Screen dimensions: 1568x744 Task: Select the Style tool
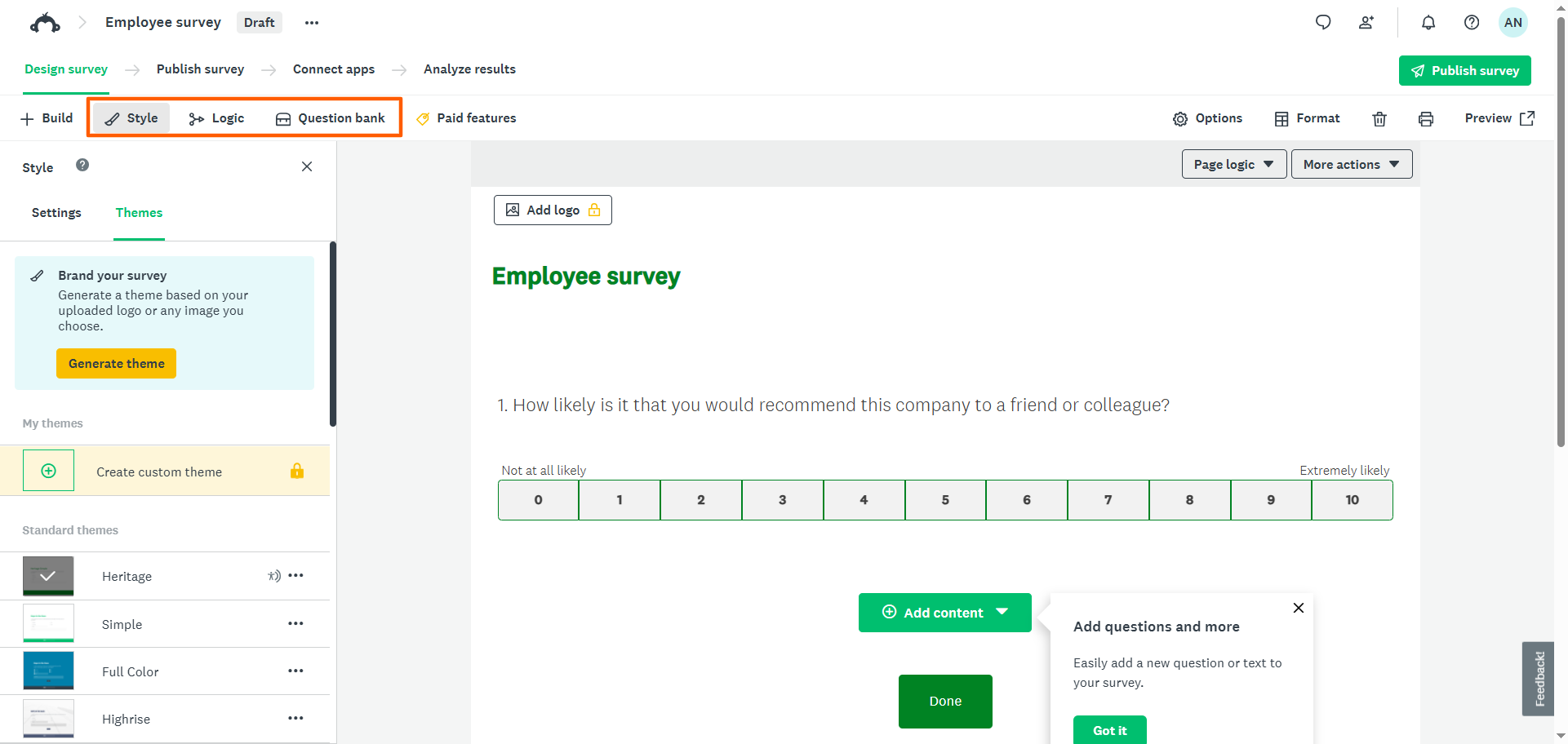(x=131, y=118)
